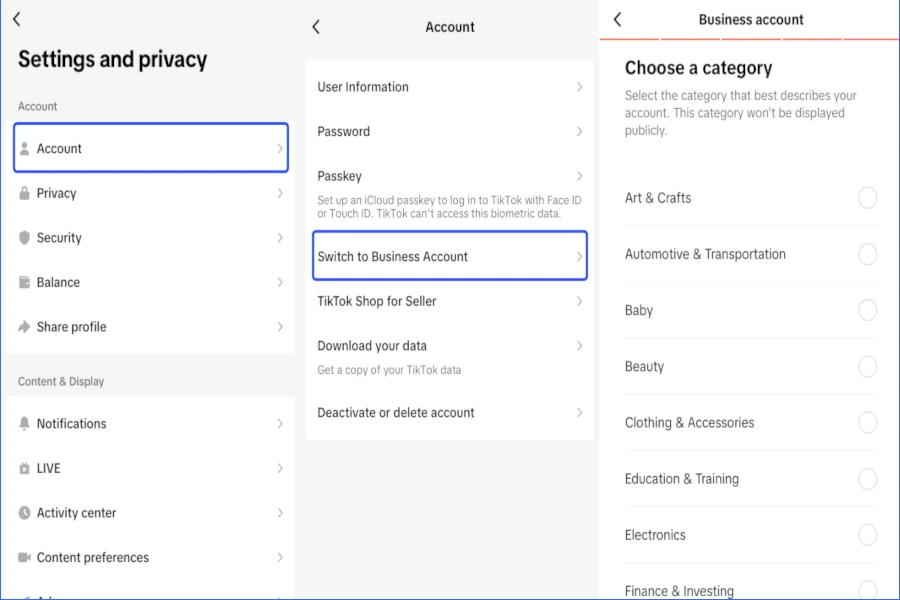Click the Baby category label
Image resolution: width=900 pixels, height=600 pixels.
click(639, 311)
